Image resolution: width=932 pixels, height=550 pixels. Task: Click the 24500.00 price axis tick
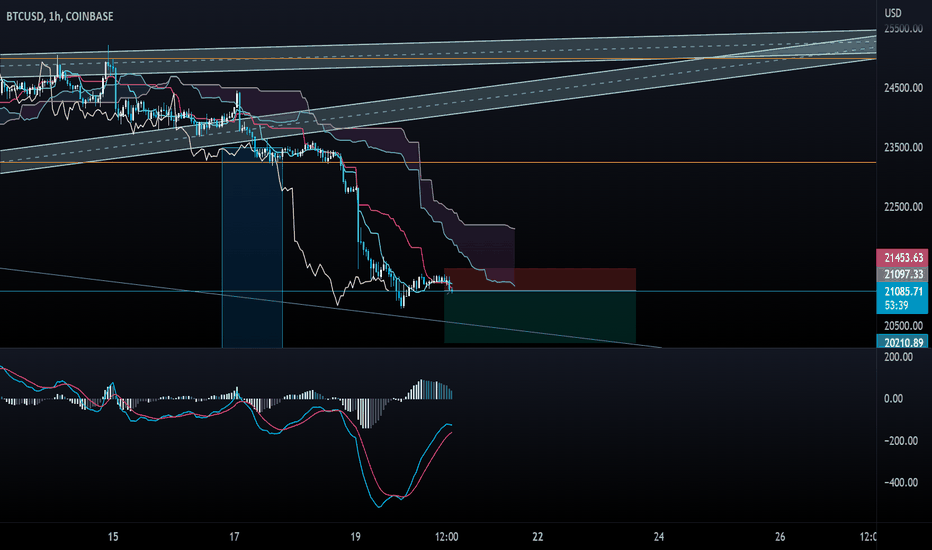pos(903,88)
